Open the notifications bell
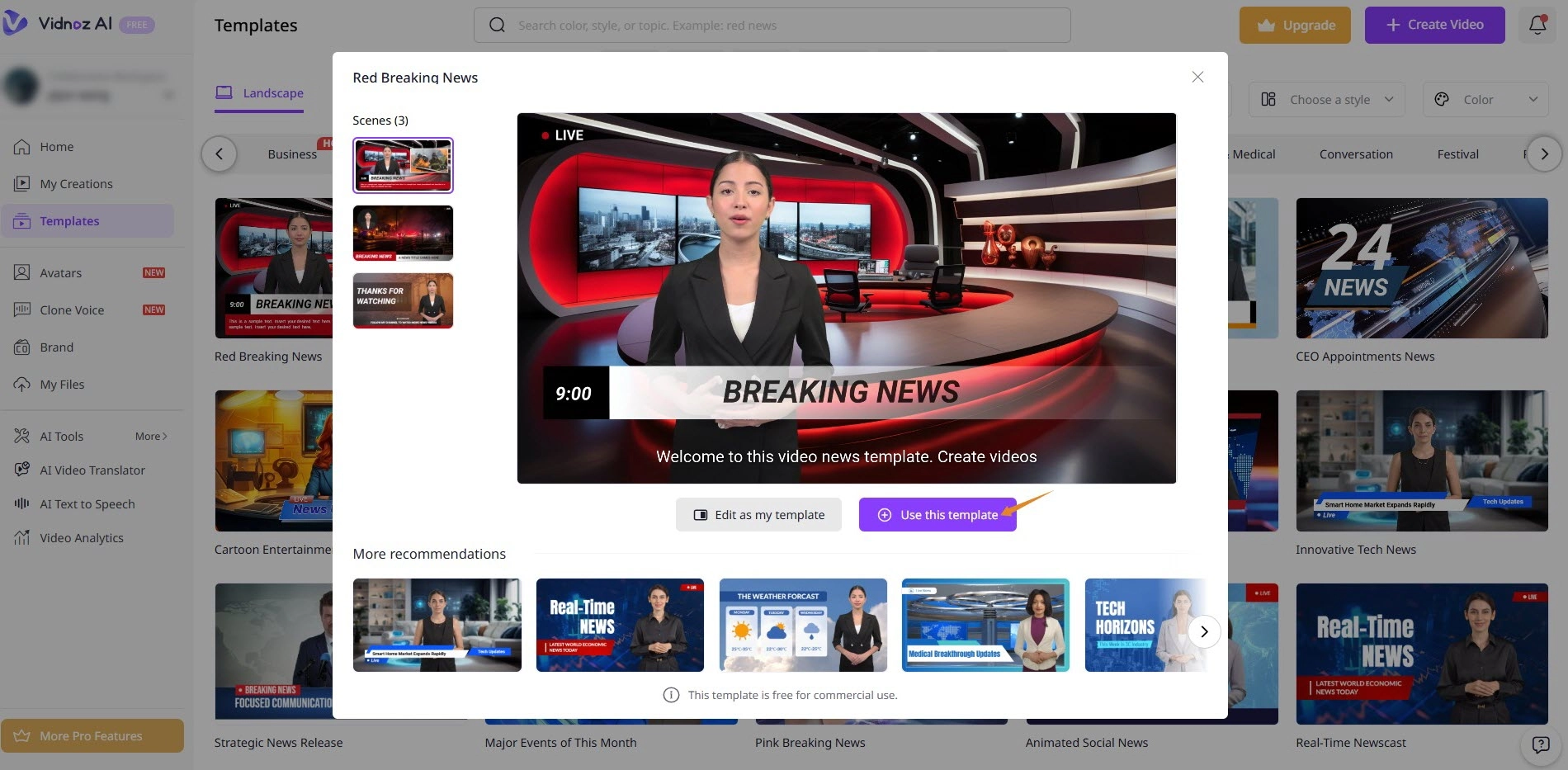1568x770 pixels. pyautogui.click(x=1537, y=25)
